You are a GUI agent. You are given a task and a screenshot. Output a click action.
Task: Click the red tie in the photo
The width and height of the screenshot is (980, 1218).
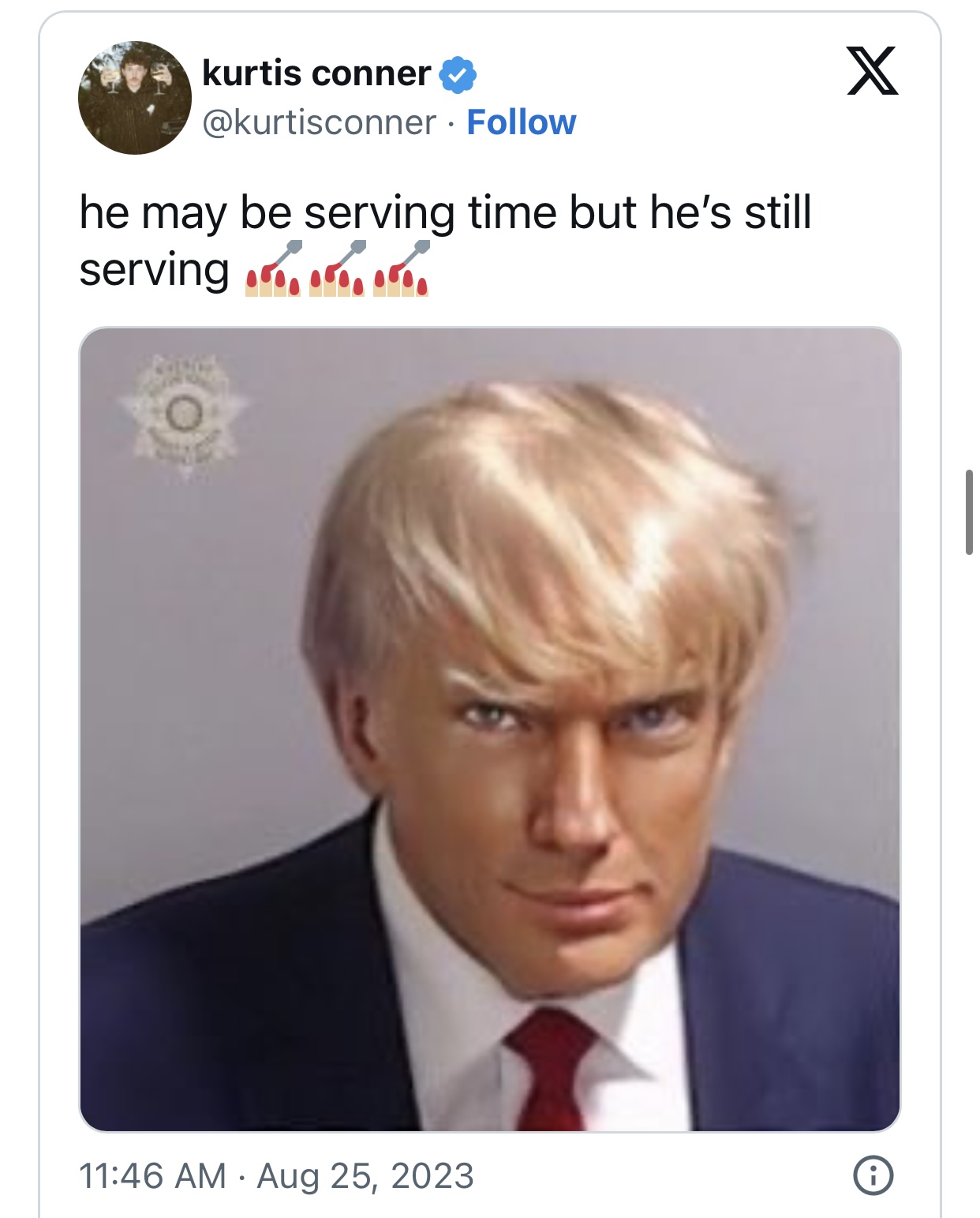(x=548, y=1070)
